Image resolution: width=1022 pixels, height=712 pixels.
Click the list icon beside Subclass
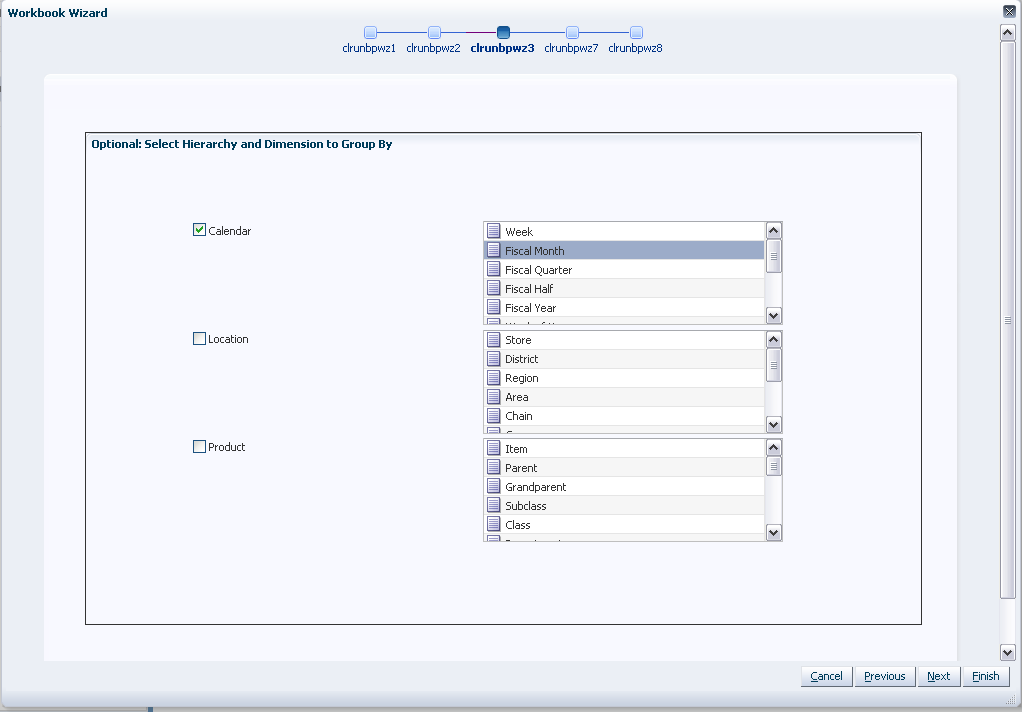(493, 505)
